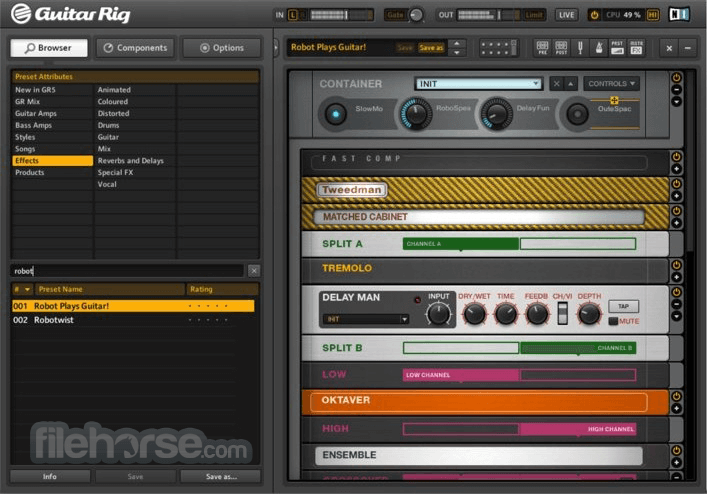
Task: Switch to the Options tab
Action: coord(221,48)
